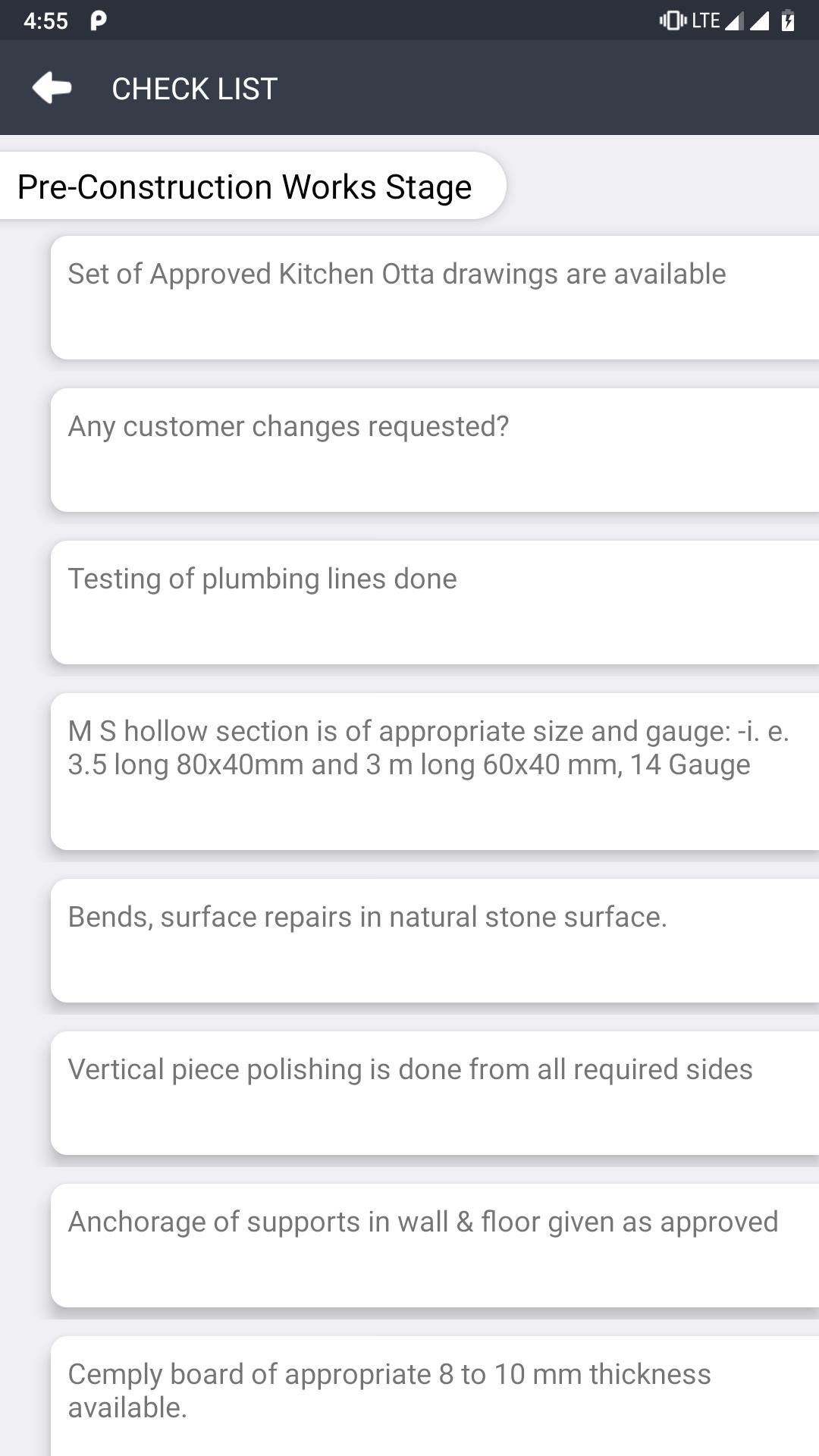The image size is (819, 1456).
Task: Select Vertical piece polishing item
Action: click(x=435, y=1093)
